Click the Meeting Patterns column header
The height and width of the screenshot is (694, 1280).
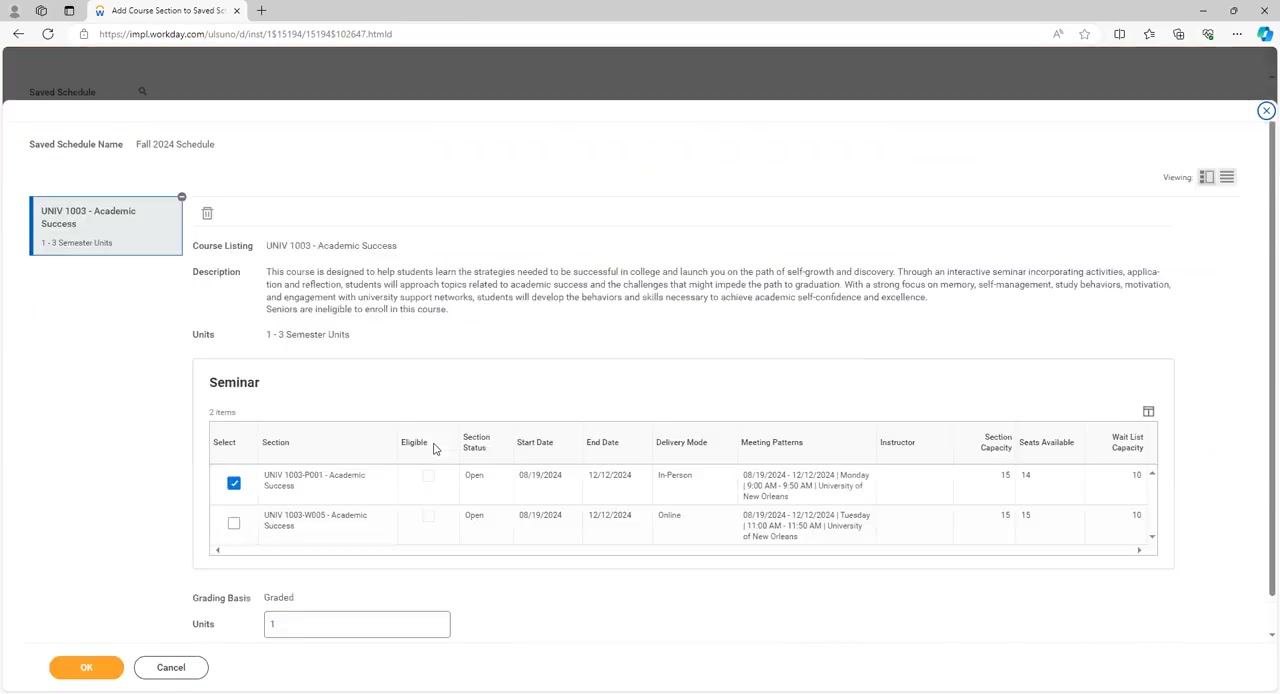(772, 442)
